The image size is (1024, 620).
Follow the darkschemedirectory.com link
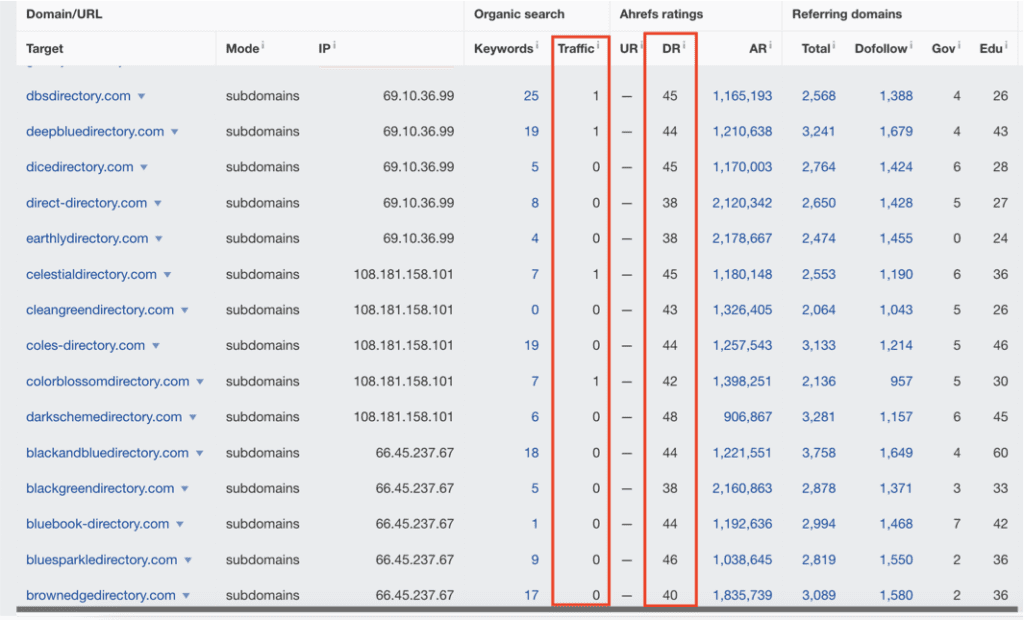(x=104, y=417)
